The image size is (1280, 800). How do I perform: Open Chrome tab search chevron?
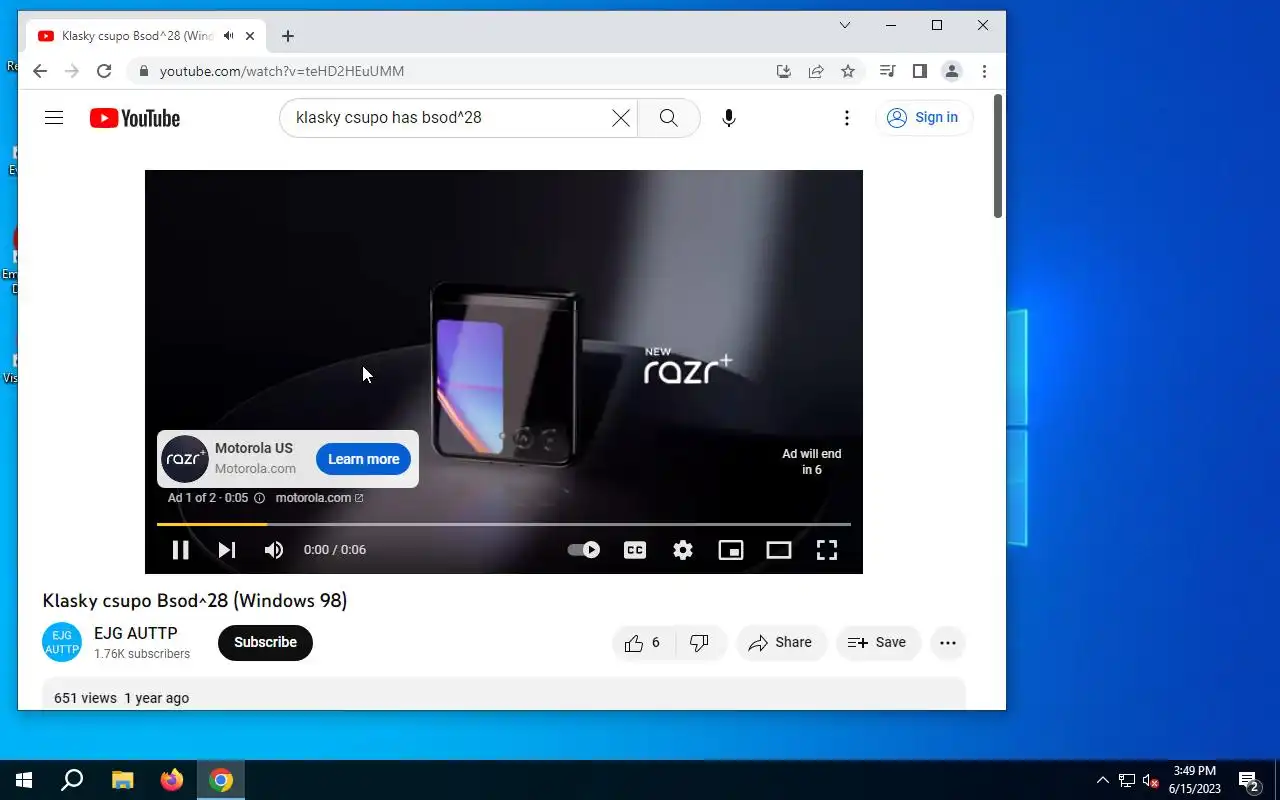click(x=845, y=25)
